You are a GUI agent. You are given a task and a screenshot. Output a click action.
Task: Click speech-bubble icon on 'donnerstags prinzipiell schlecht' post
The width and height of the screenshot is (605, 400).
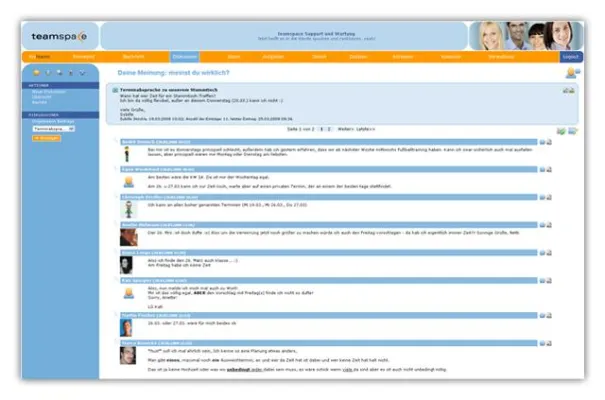pyautogui.click(x=542, y=142)
